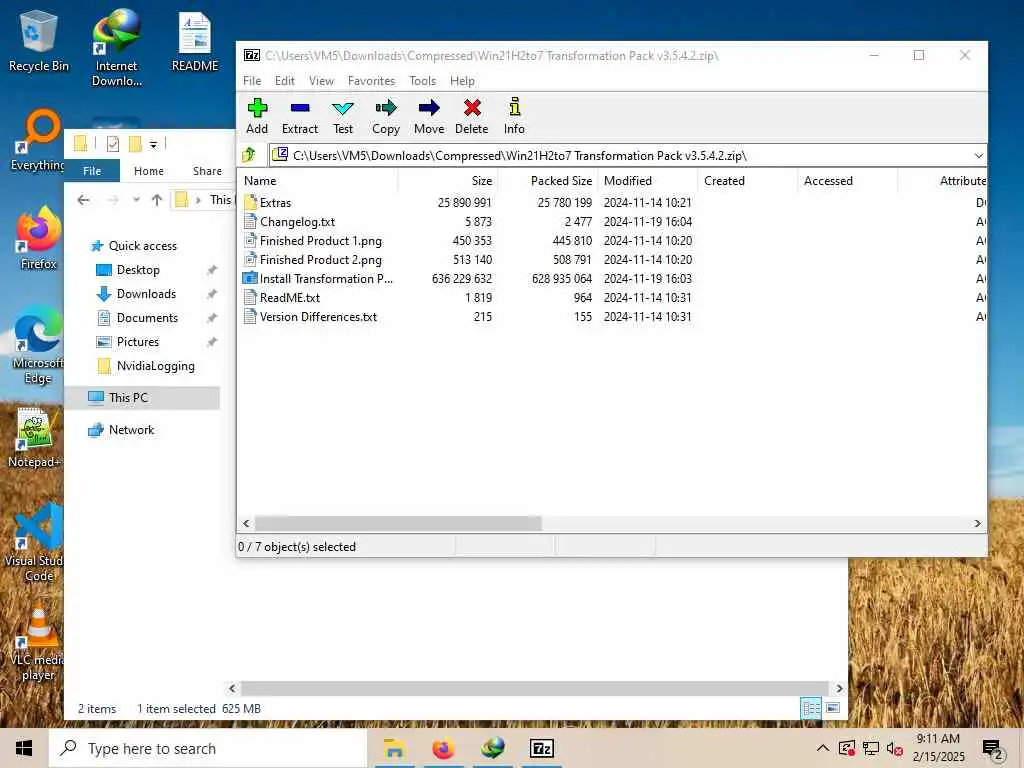The image size is (1024, 768).
Task: Click the red Delete icon
Action: (x=472, y=116)
